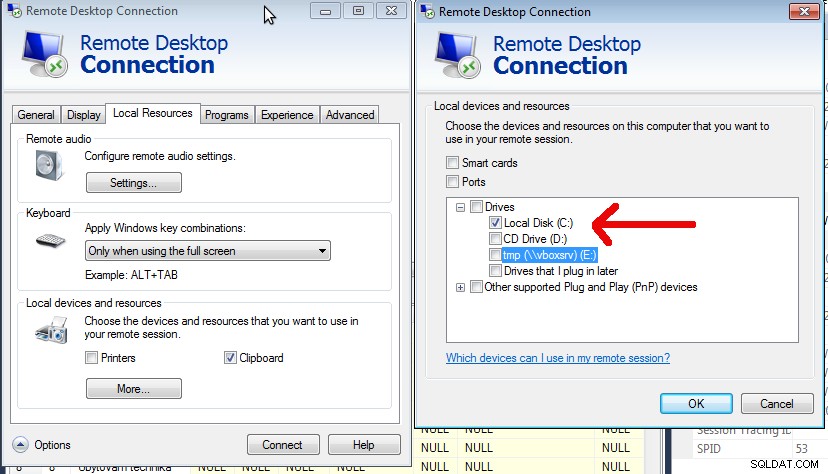Image resolution: width=828 pixels, height=474 pixels.
Task: Uncheck the Local Disk (C:) checkbox
Action: pyautogui.click(x=495, y=223)
